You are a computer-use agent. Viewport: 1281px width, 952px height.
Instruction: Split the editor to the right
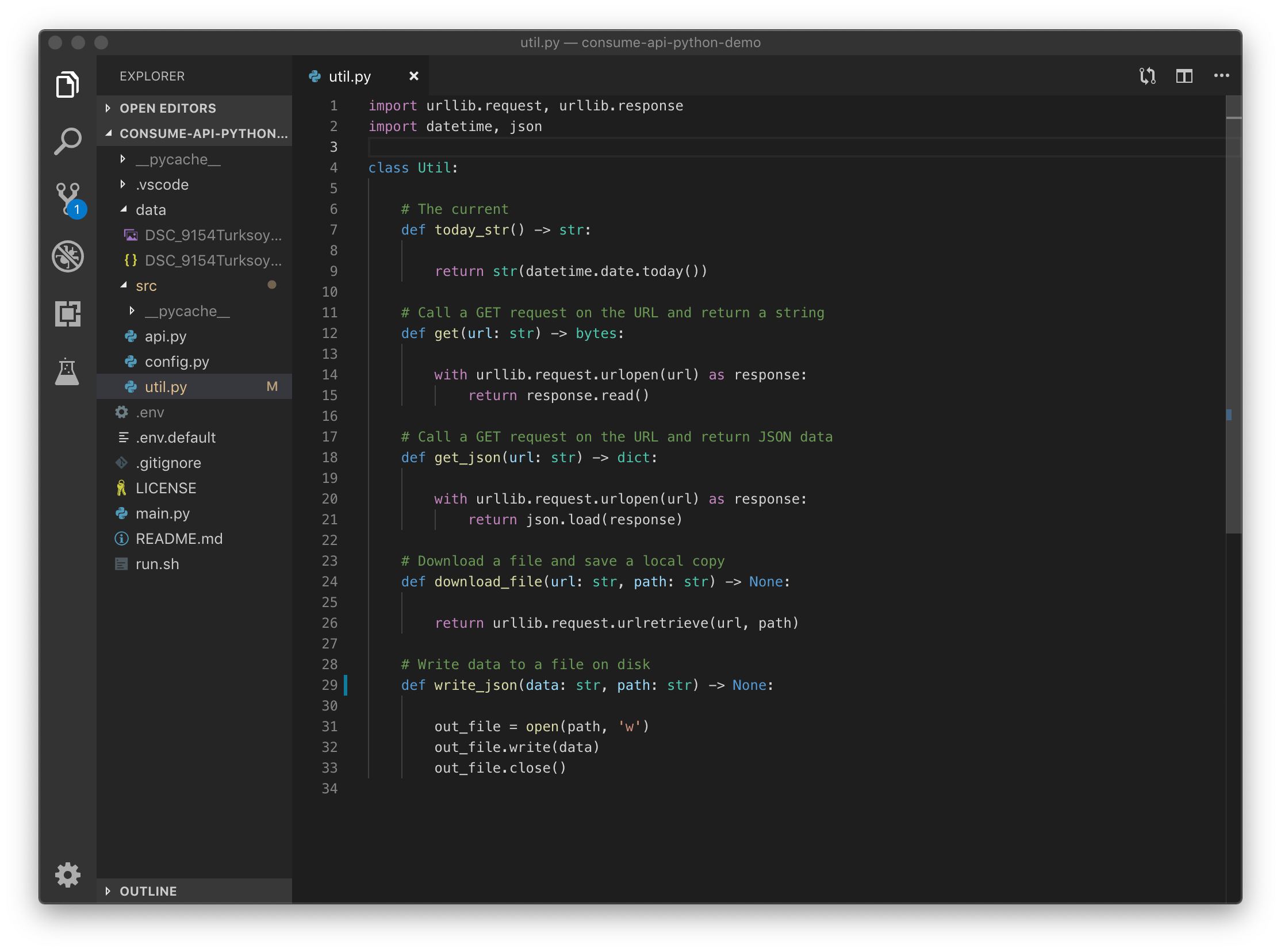coord(1184,76)
